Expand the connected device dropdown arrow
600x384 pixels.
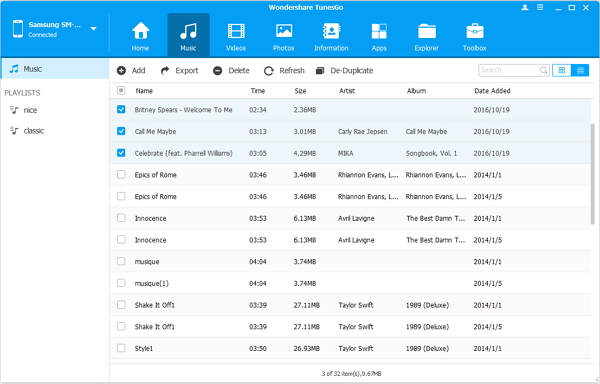pos(93,29)
